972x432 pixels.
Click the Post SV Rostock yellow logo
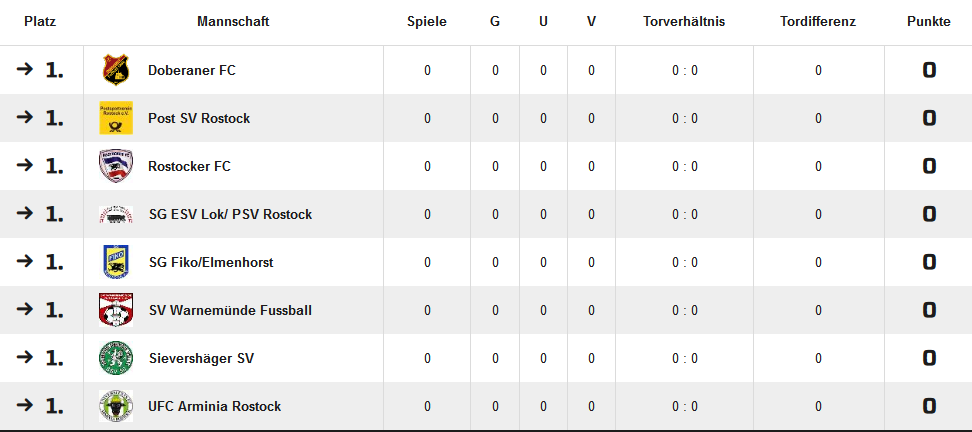pos(116,118)
